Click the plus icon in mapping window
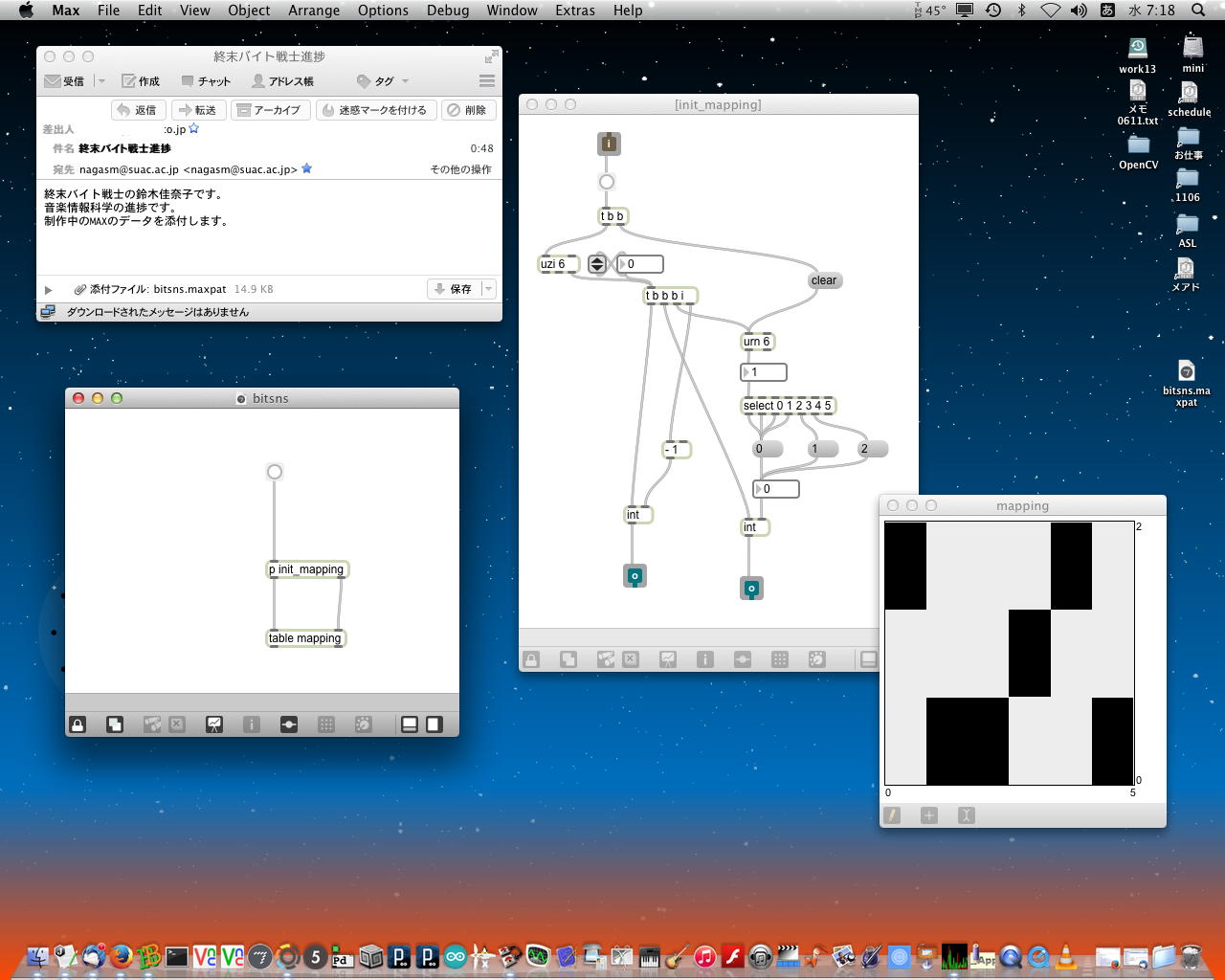1225x980 pixels. click(929, 815)
